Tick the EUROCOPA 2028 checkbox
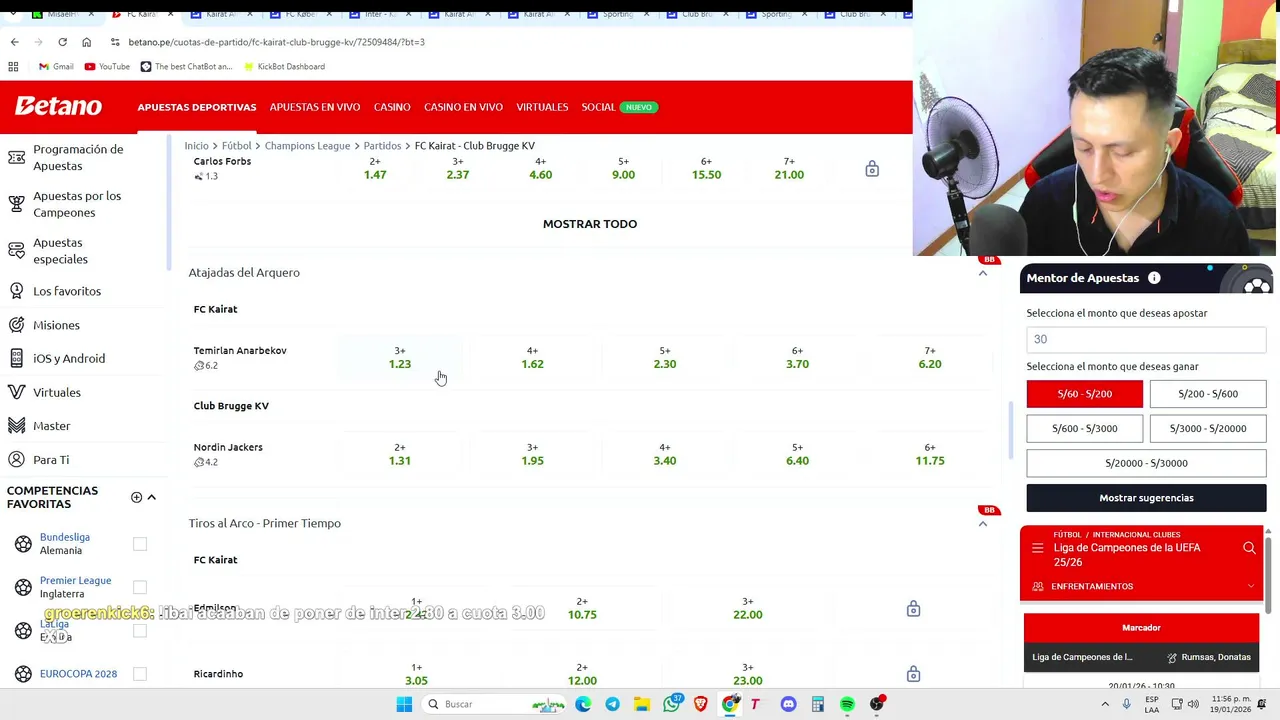1280x720 pixels. click(140, 674)
